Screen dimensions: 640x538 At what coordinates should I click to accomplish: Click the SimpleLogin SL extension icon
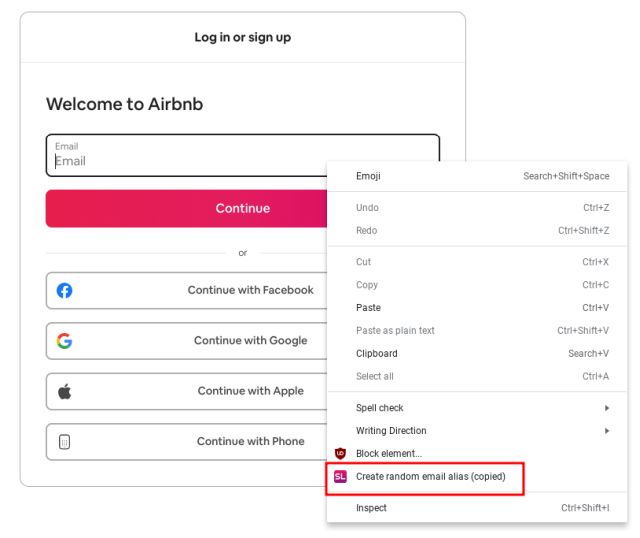click(340, 476)
